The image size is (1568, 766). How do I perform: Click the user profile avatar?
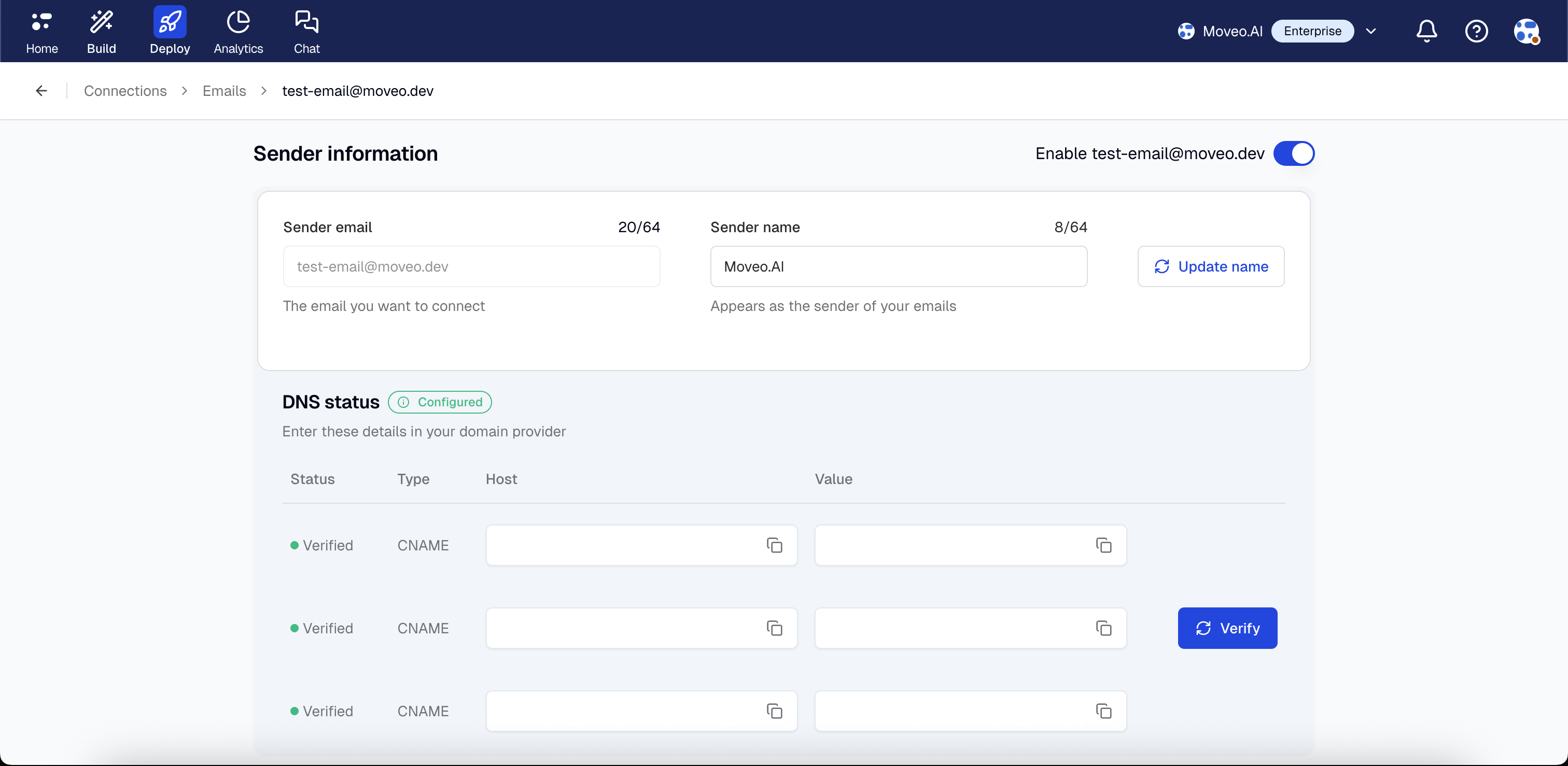coord(1527,31)
